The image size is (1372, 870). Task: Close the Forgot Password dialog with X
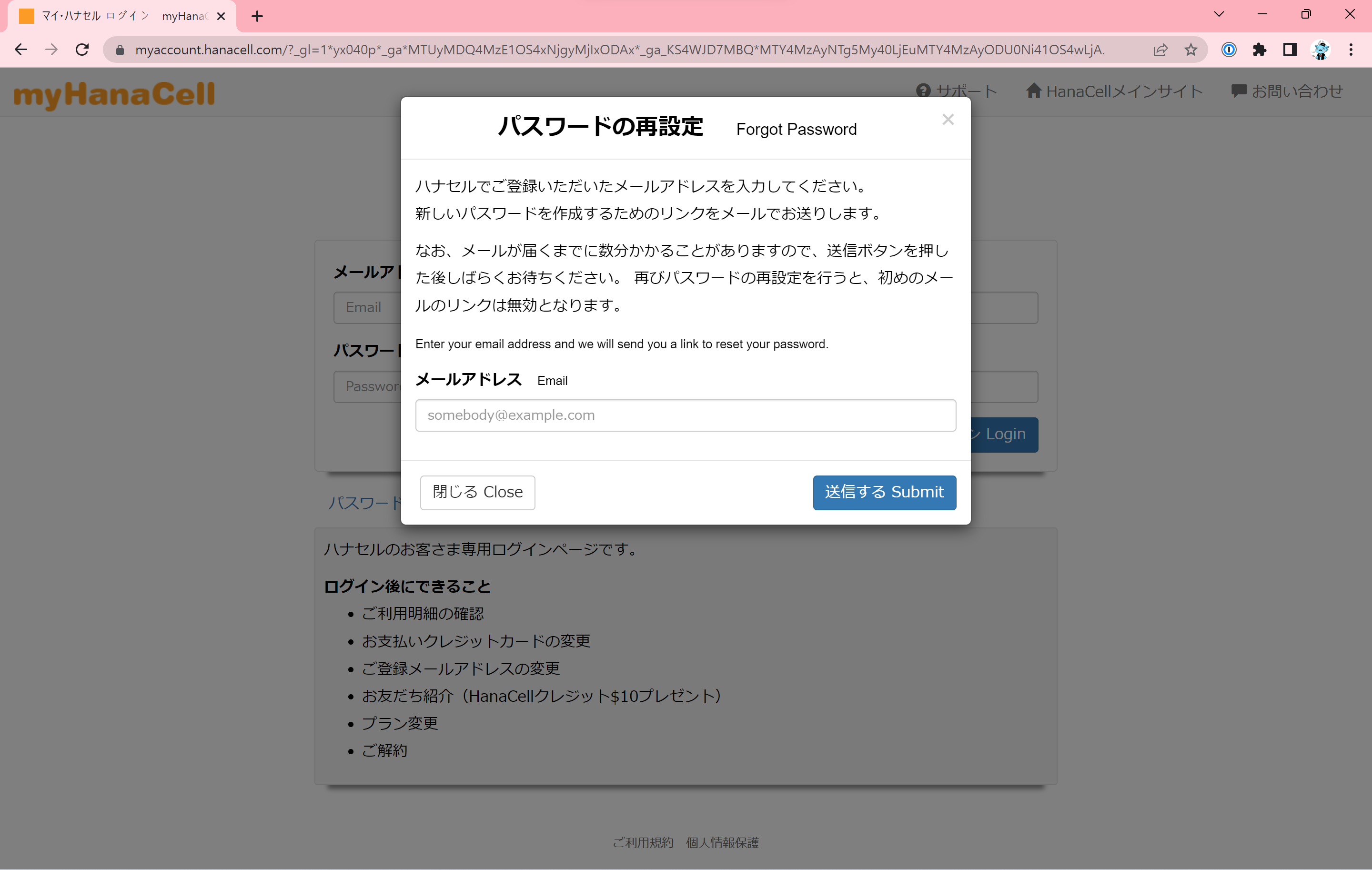point(947,120)
